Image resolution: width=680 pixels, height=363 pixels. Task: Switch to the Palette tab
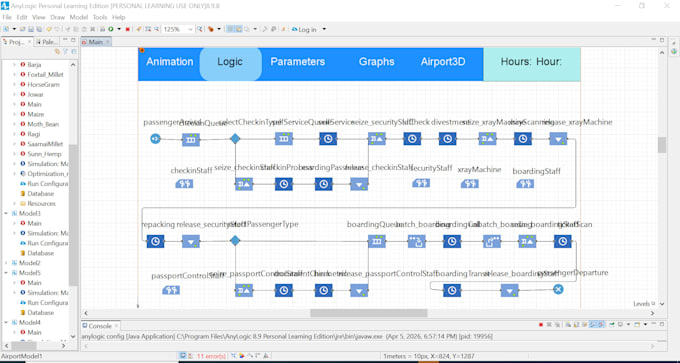click(46, 42)
